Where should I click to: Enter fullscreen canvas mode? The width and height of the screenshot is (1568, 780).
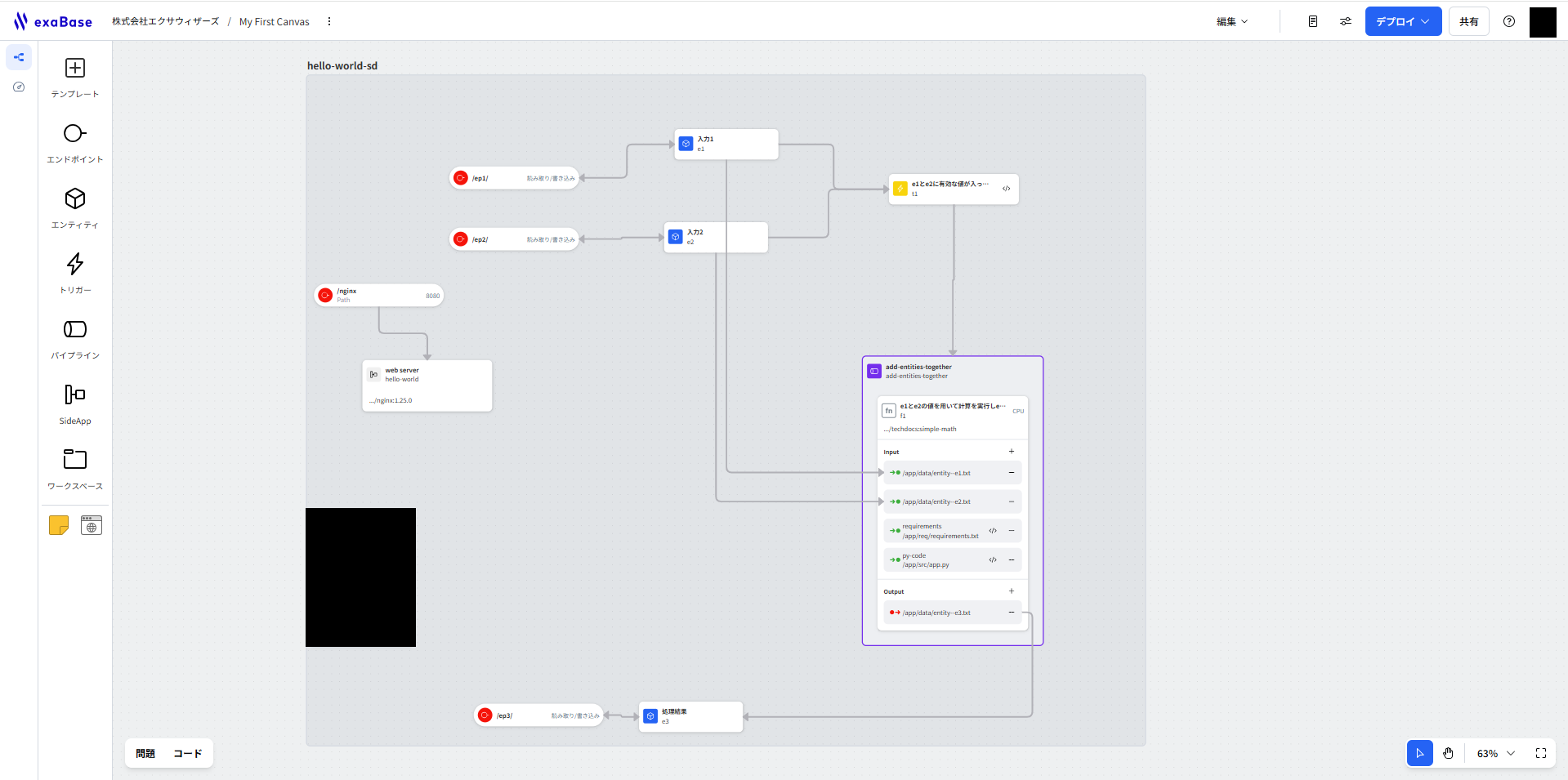click(1541, 753)
